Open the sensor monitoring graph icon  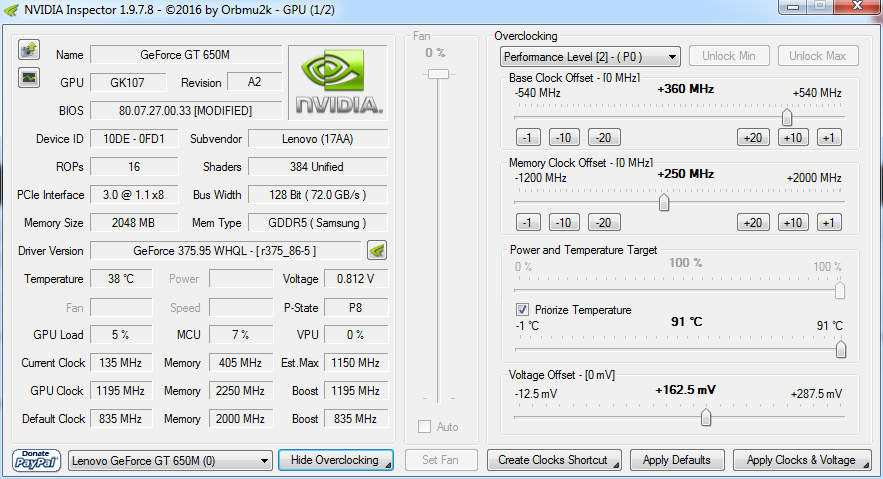29,78
